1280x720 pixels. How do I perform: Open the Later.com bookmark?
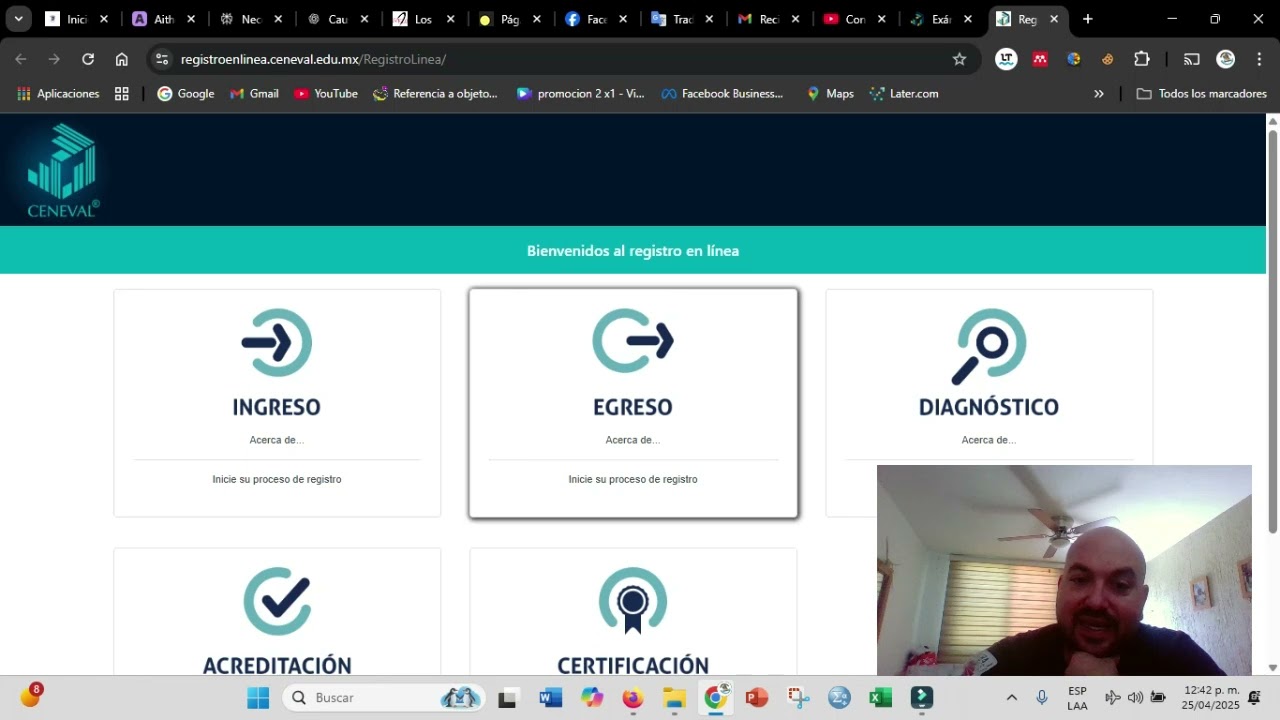pyautogui.click(x=904, y=94)
